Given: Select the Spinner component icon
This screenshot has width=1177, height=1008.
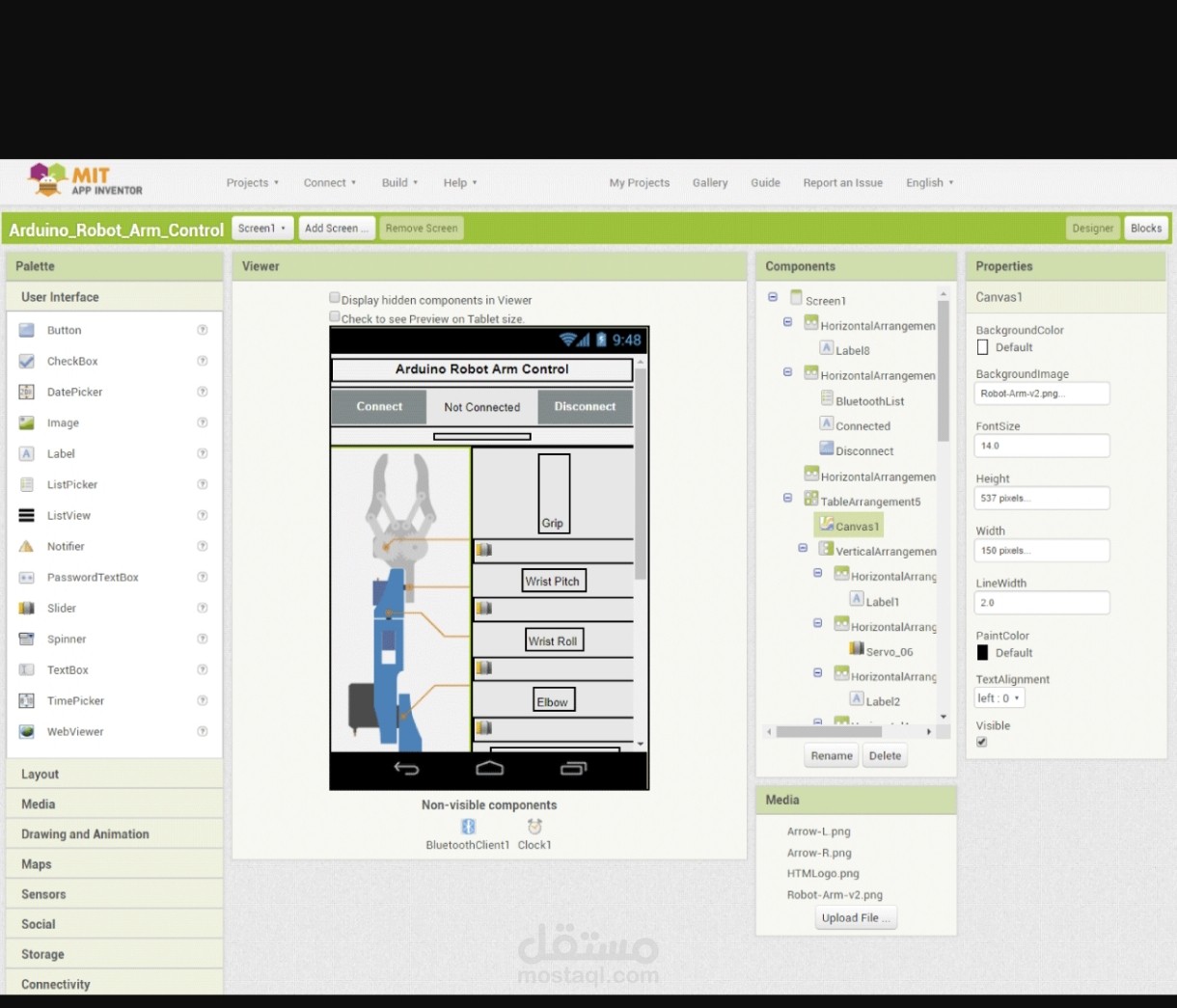Looking at the screenshot, I should coord(27,639).
